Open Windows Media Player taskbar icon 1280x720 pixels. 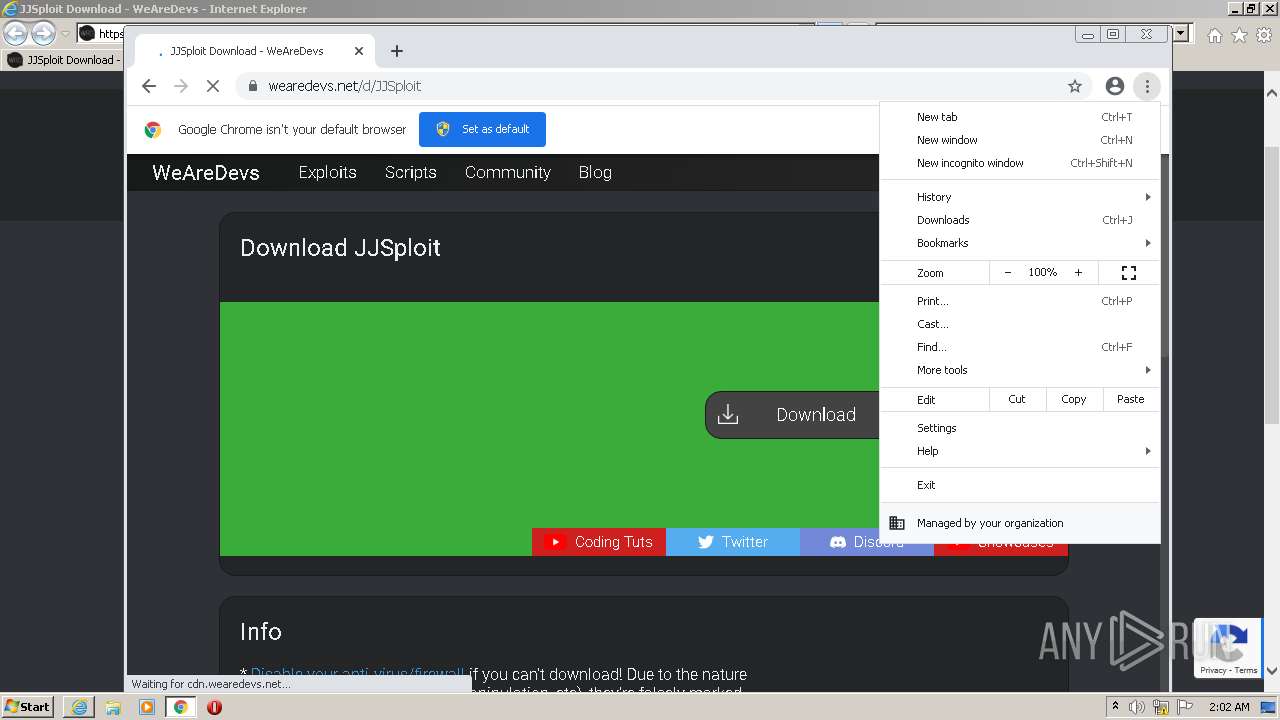coord(147,707)
